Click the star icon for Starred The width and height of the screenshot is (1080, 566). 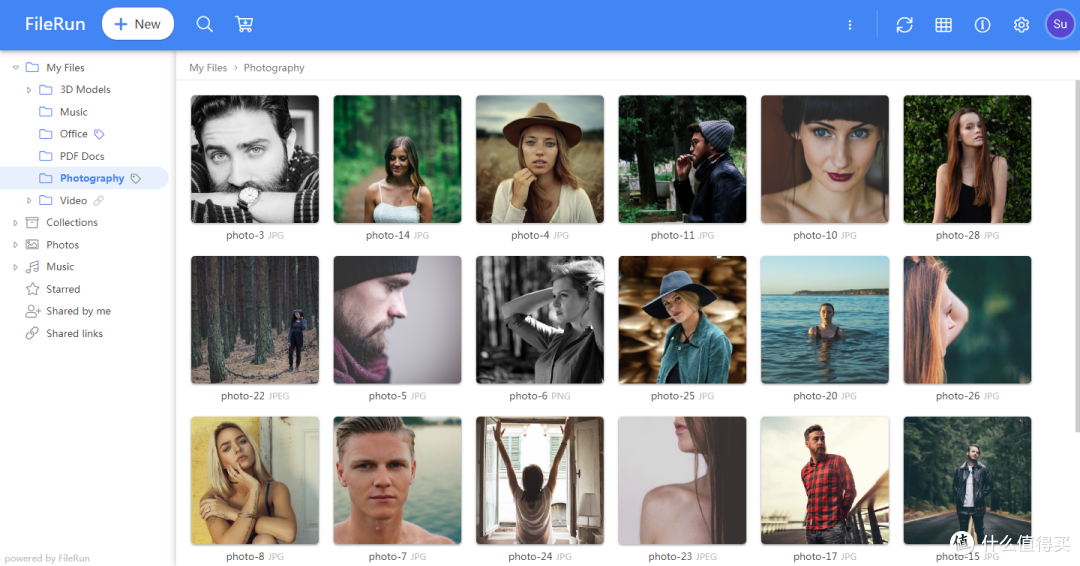(32, 289)
